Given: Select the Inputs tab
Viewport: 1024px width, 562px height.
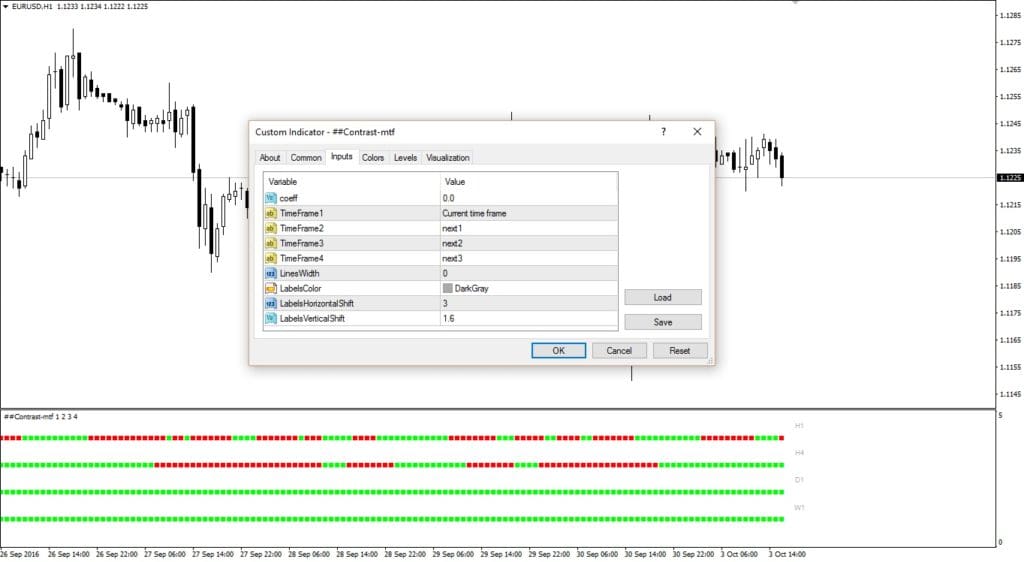Looking at the screenshot, I should tap(342, 157).
